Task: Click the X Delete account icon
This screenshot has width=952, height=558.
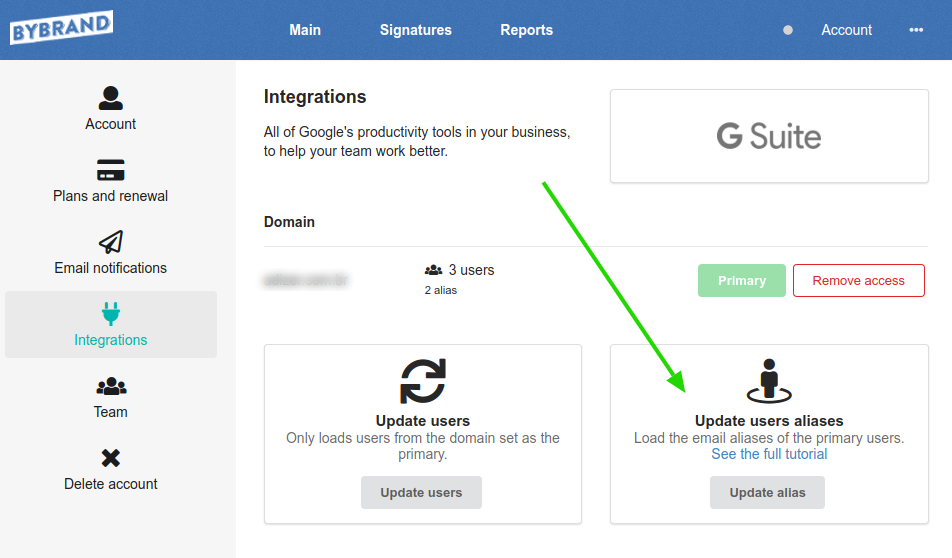Action: coord(110,458)
